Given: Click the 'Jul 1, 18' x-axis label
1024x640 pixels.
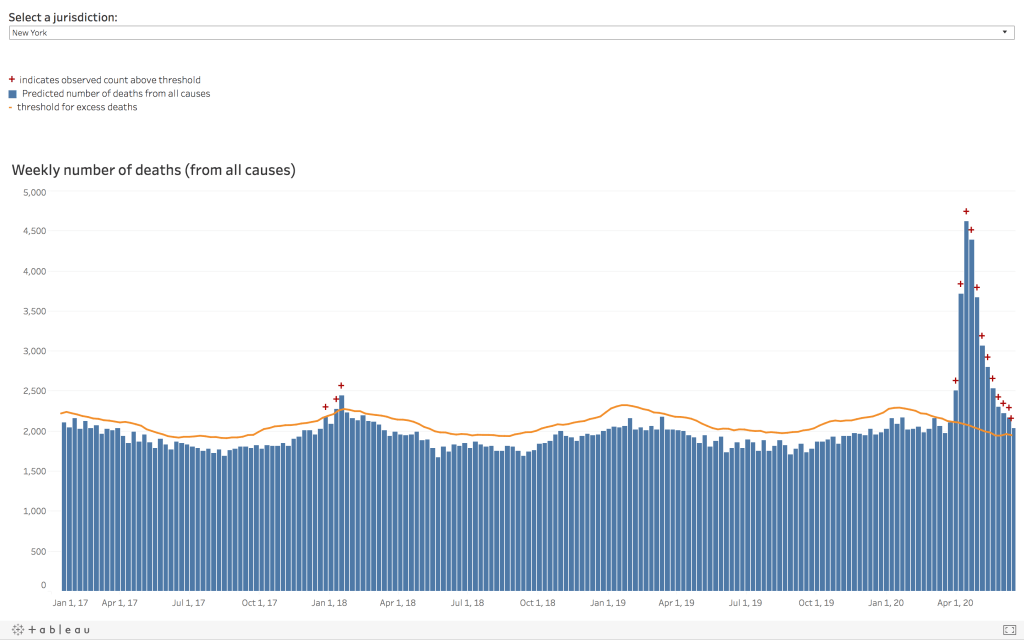Looking at the screenshot, I should [x=467, y=603].
